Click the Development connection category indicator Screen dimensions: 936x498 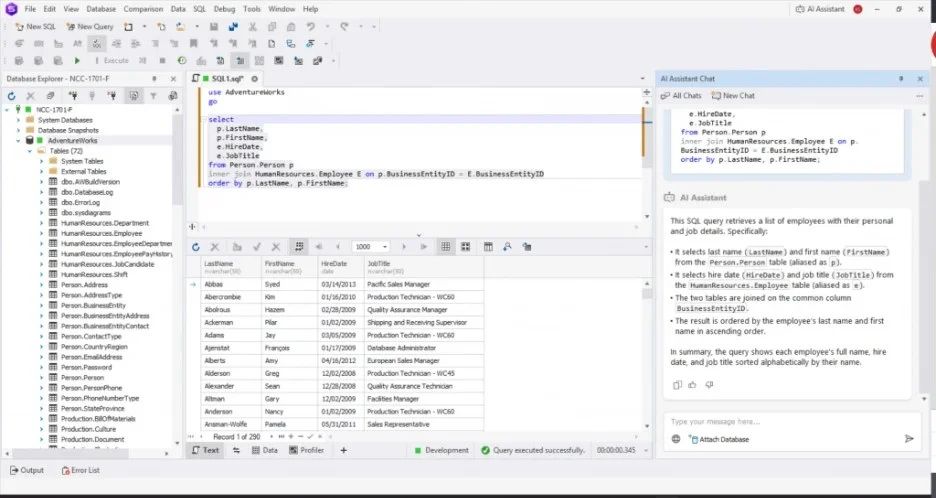coord(442,450)
